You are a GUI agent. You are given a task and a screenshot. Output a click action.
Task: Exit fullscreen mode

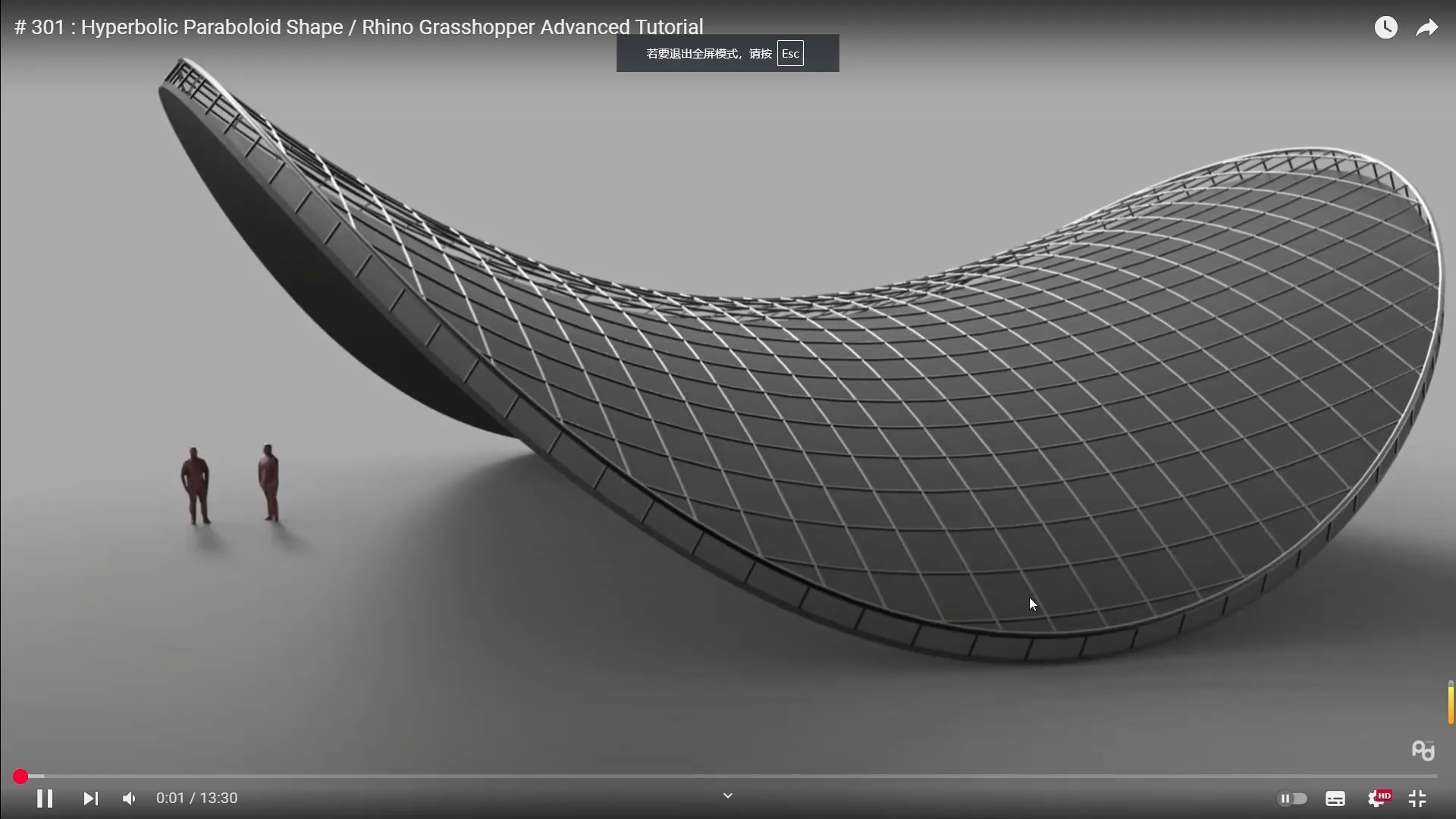pyautogui.click(x=1417, y=799)
